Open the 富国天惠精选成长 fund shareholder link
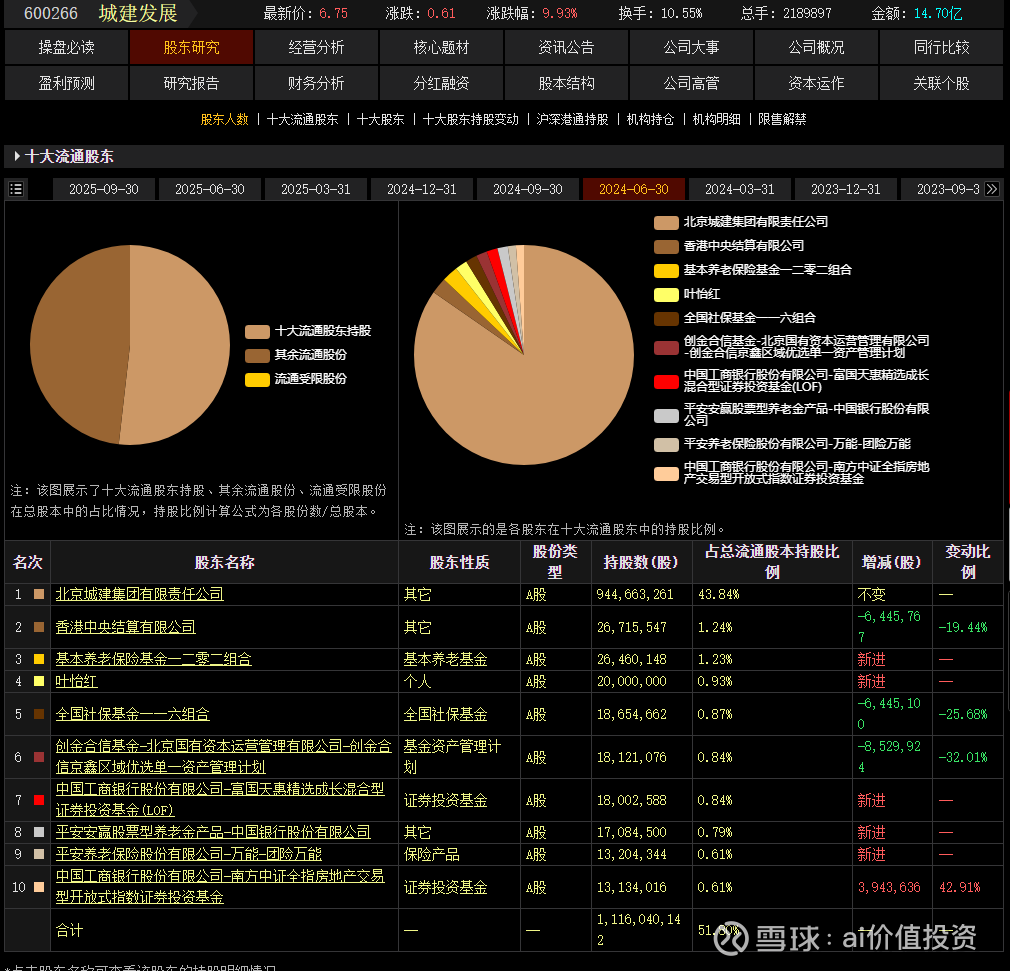The width and height of the screenshot is (1010, 971). (x=220, y=800)
